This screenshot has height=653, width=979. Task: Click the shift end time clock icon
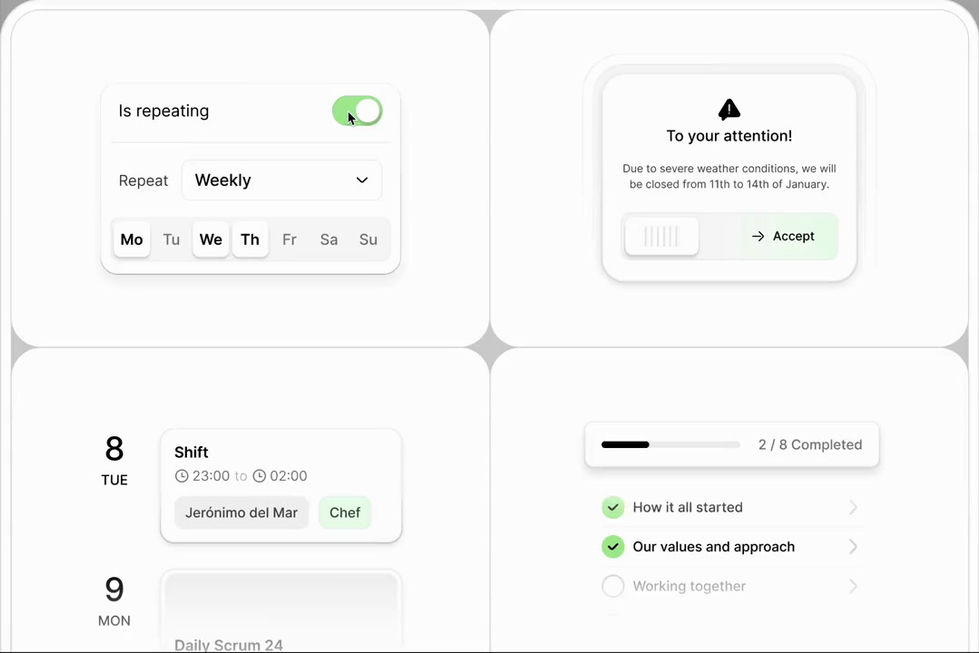[x=259, y=476]
